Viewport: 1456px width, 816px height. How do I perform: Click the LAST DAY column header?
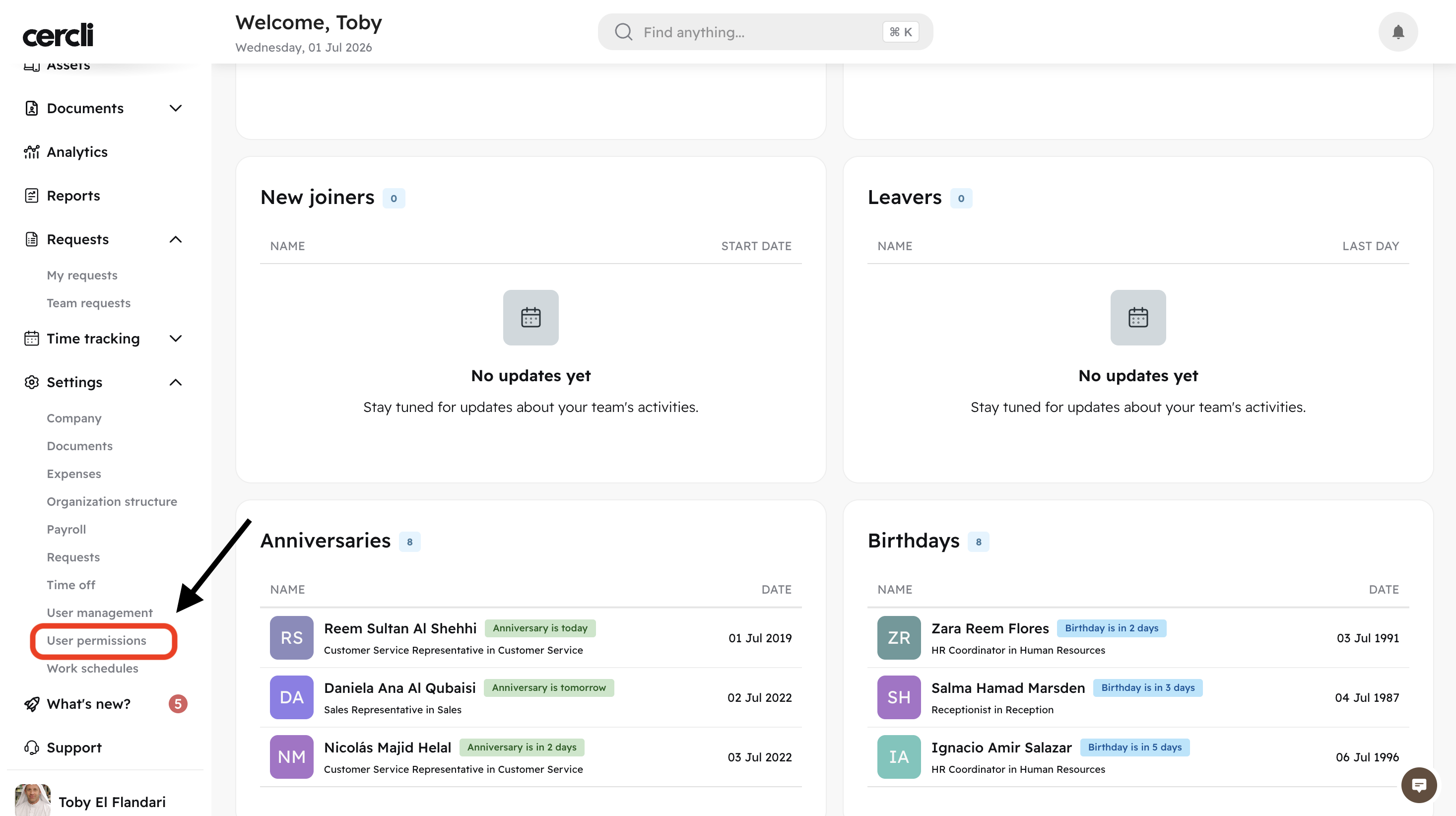[1371, 246]
